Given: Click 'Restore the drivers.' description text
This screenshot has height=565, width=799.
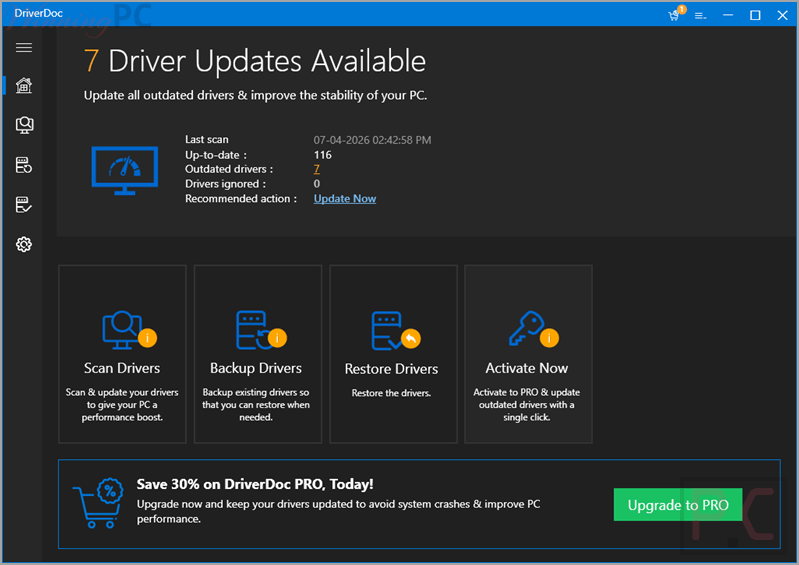Looking at the screenshot, I should 391,393.
